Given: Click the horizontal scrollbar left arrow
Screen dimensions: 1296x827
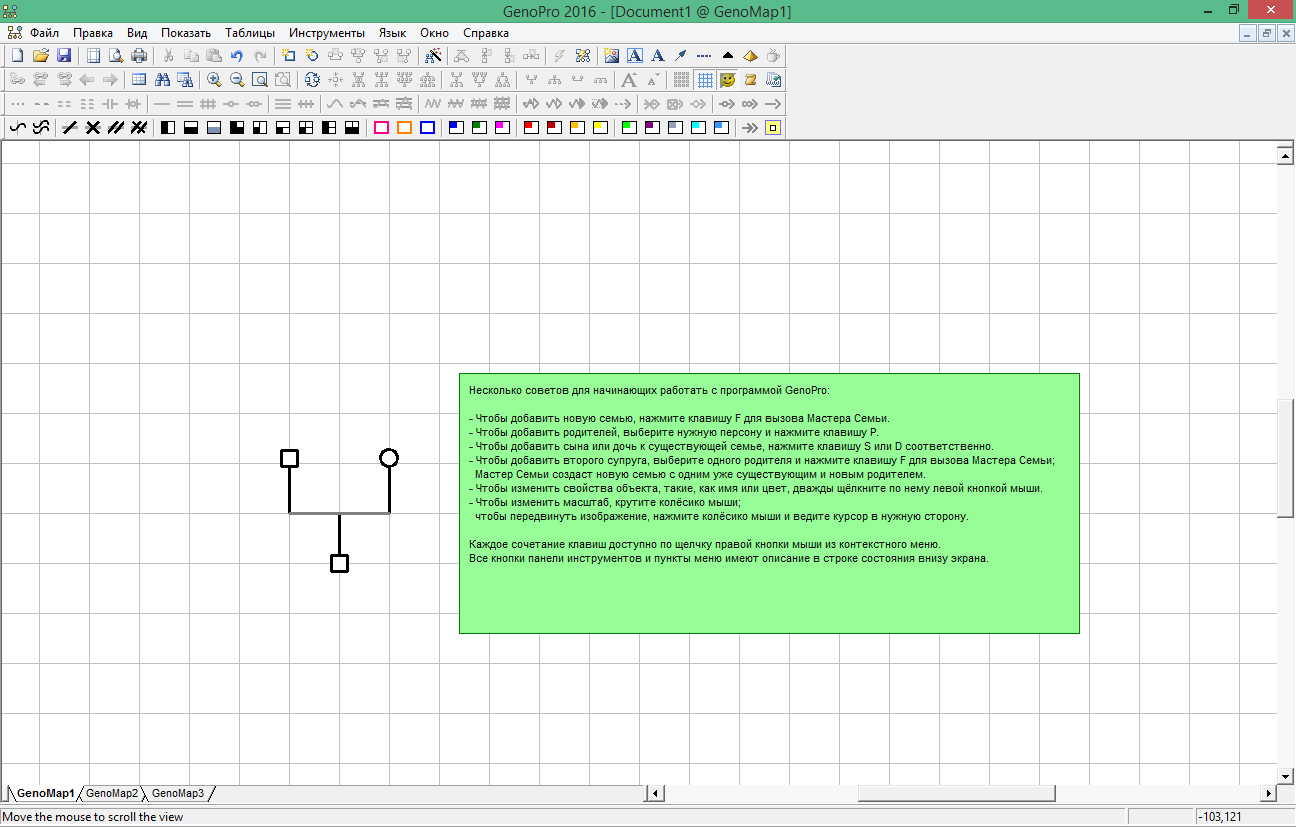Looking at the screenshot, I should tap(656, 793).
